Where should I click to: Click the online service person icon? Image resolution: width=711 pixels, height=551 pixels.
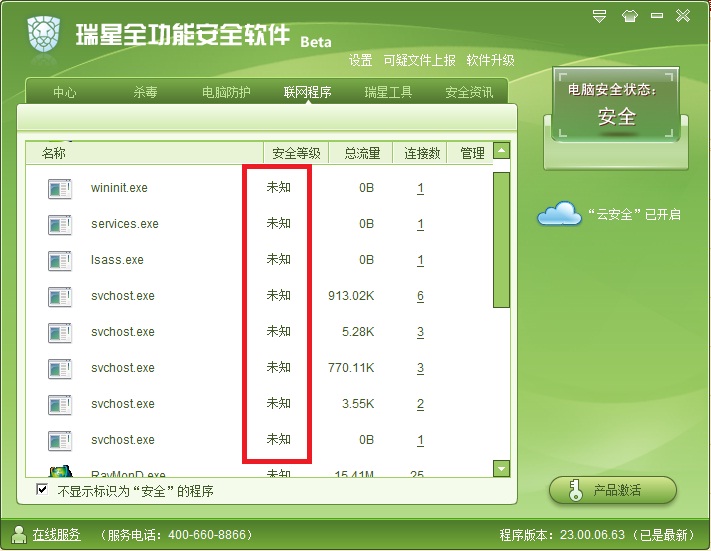pos(19,535)
